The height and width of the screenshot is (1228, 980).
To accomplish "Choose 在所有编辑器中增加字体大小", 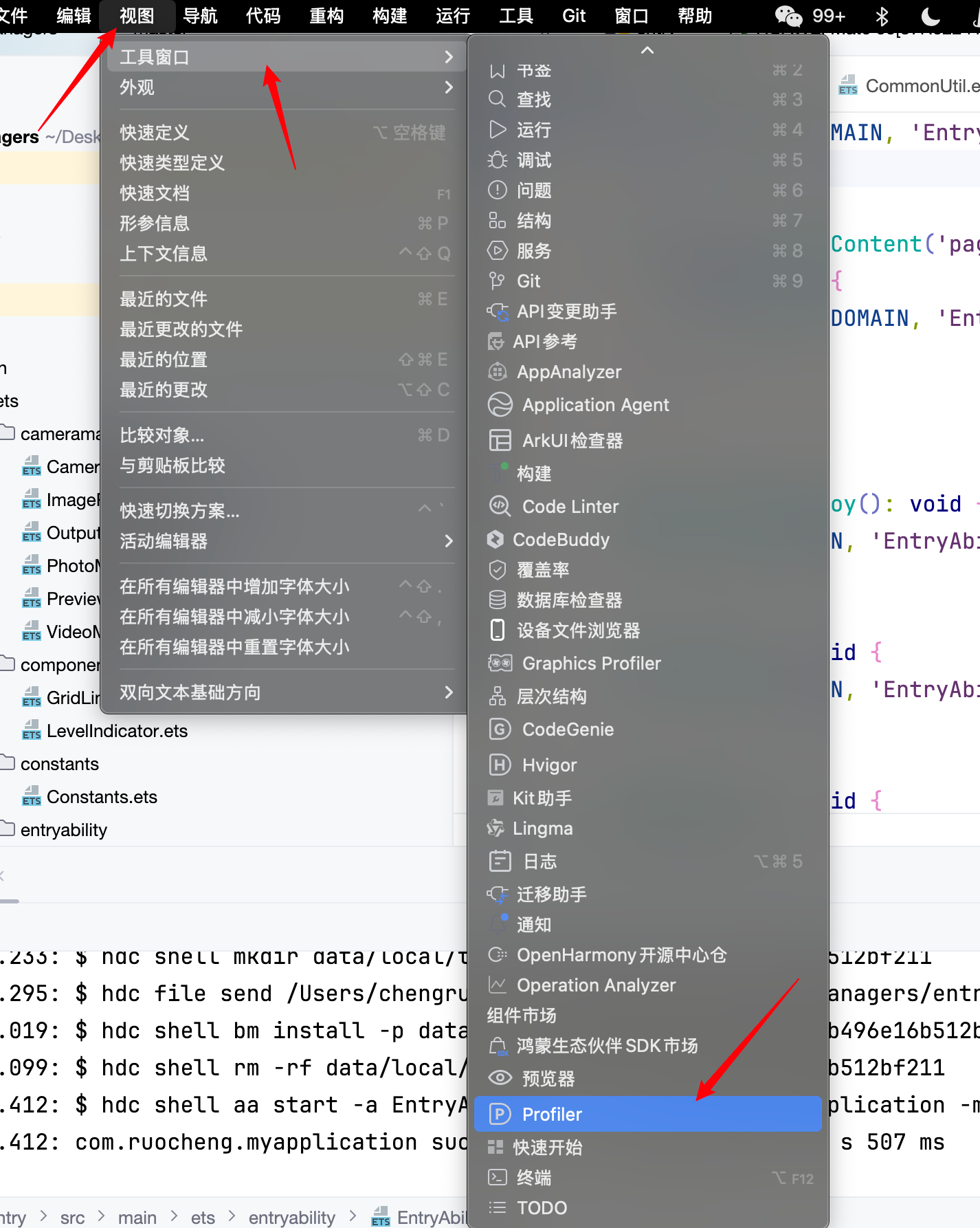I will (x=285, y=586).
